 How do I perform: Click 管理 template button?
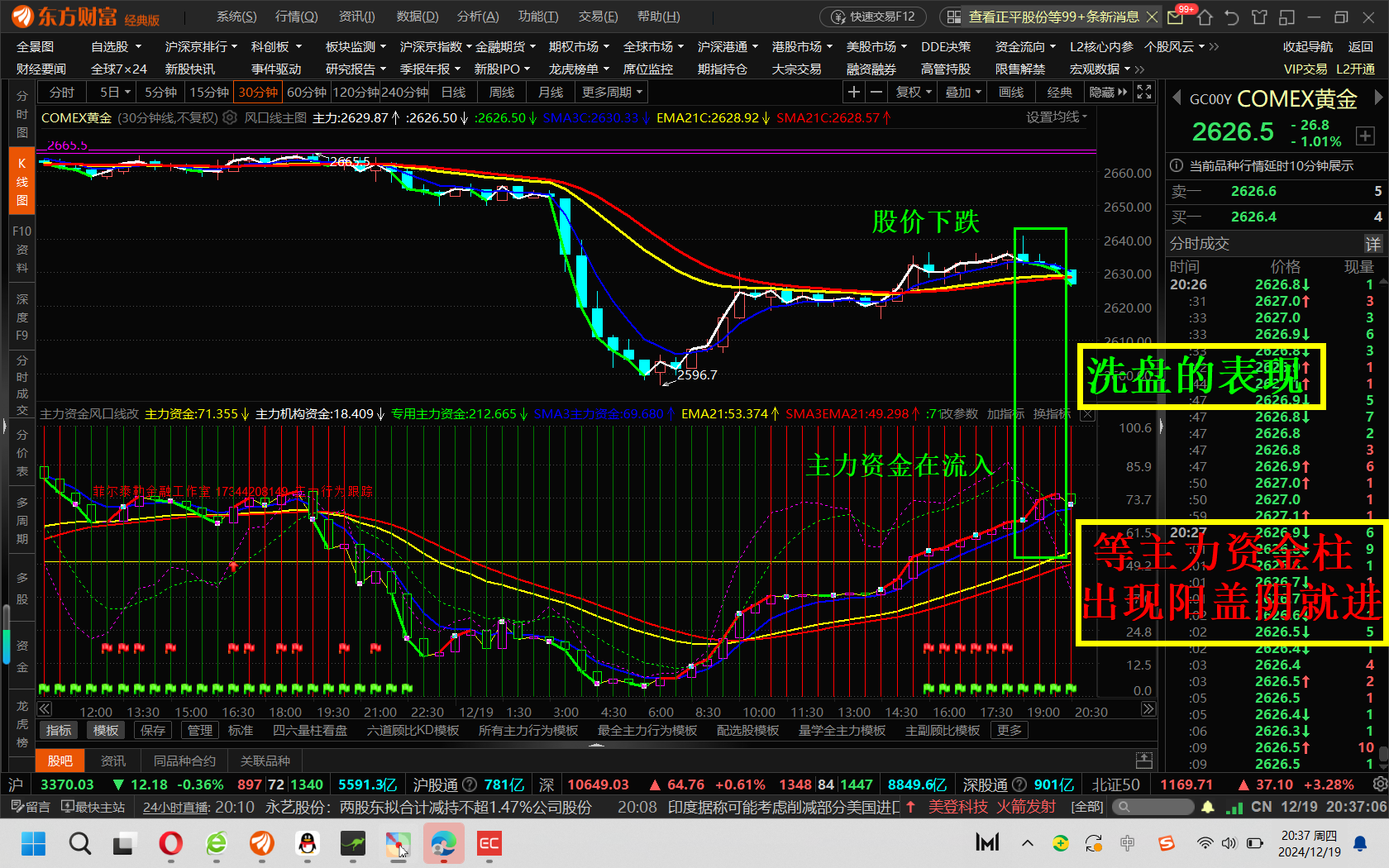[200, 731]
